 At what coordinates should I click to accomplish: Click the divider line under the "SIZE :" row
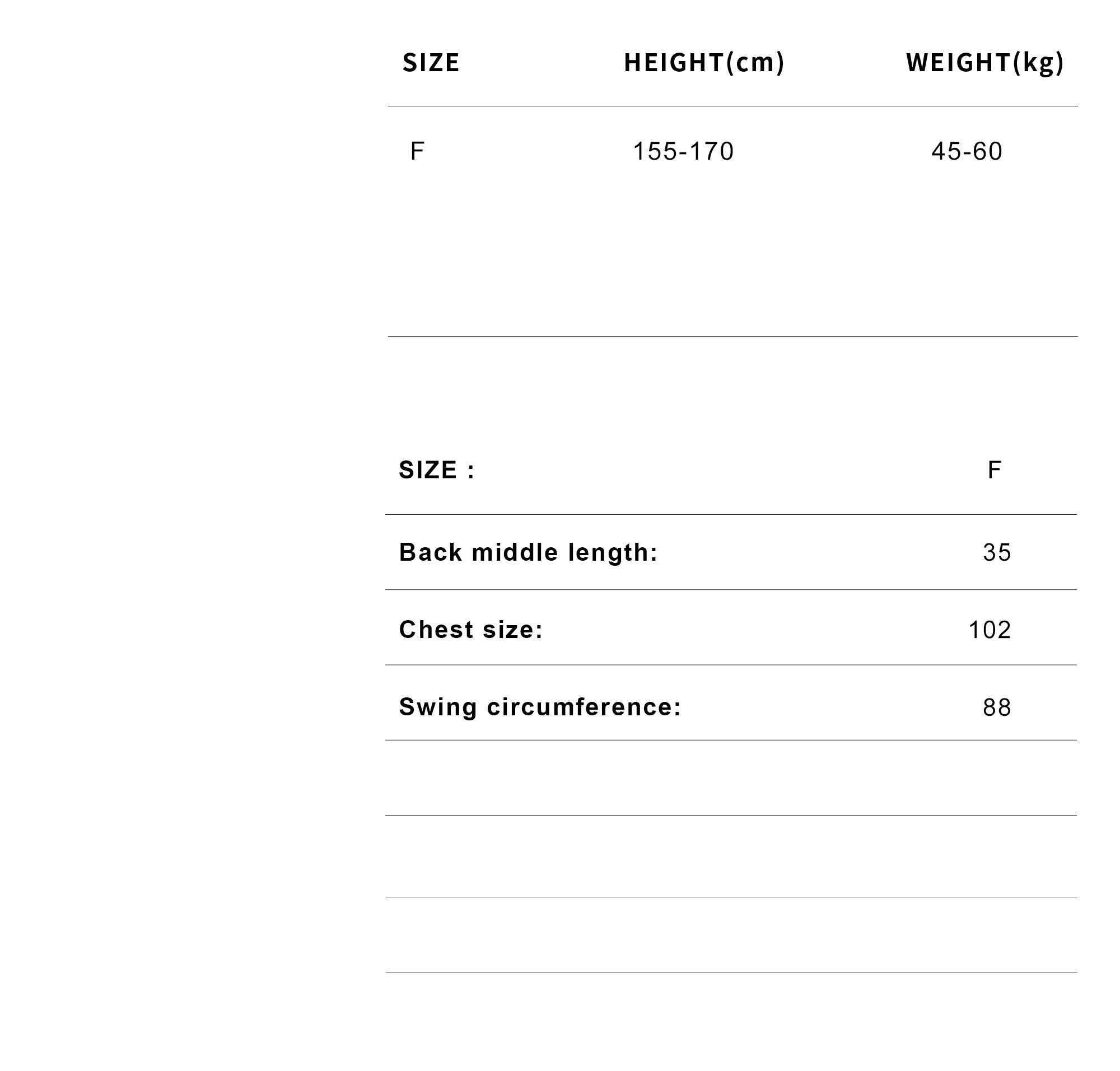731,514
